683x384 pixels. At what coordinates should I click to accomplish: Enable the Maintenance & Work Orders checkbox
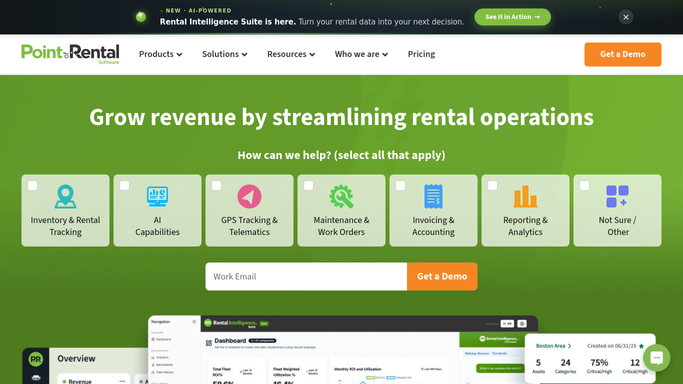(308, 185)
